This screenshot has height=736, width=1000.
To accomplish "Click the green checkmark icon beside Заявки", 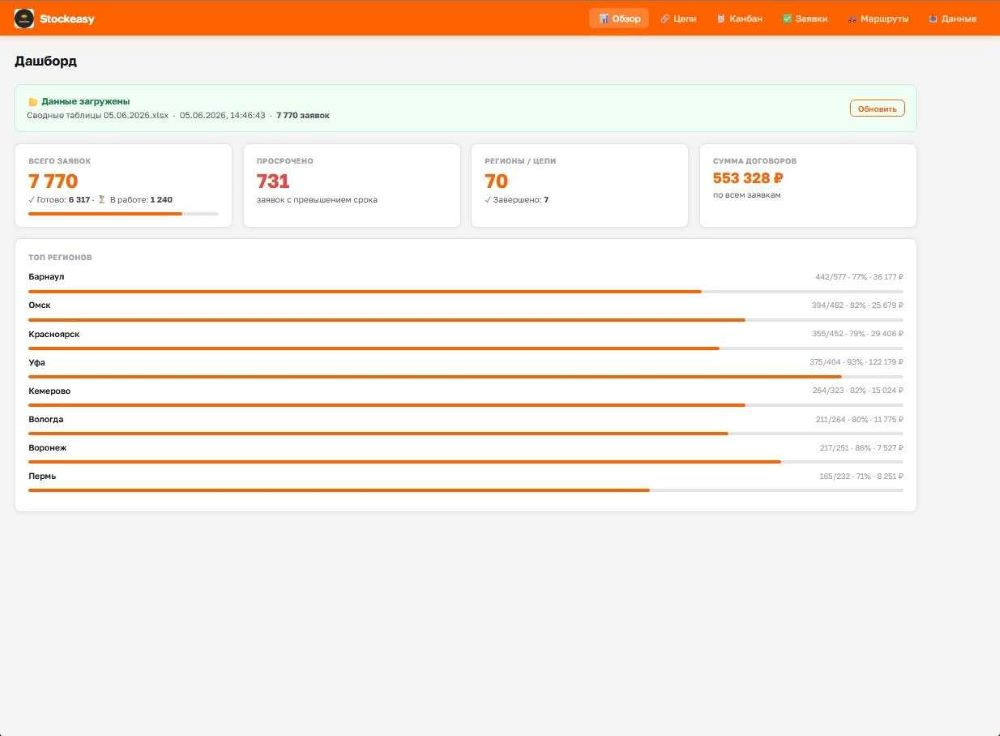I will tap(787, 18).
